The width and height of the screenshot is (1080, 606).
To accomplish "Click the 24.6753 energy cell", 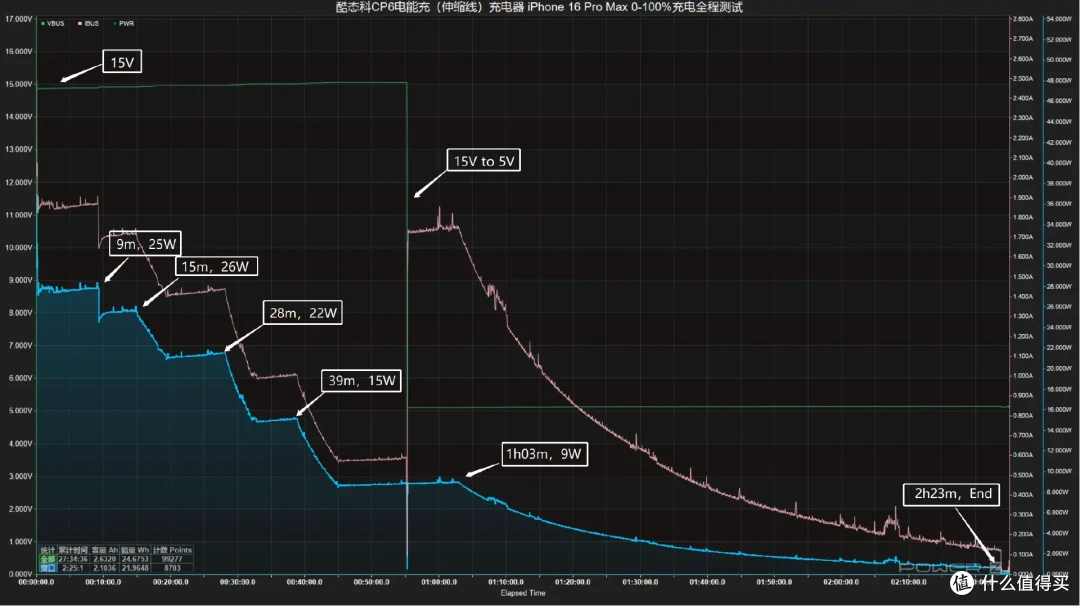I will (x=135, y=559).
